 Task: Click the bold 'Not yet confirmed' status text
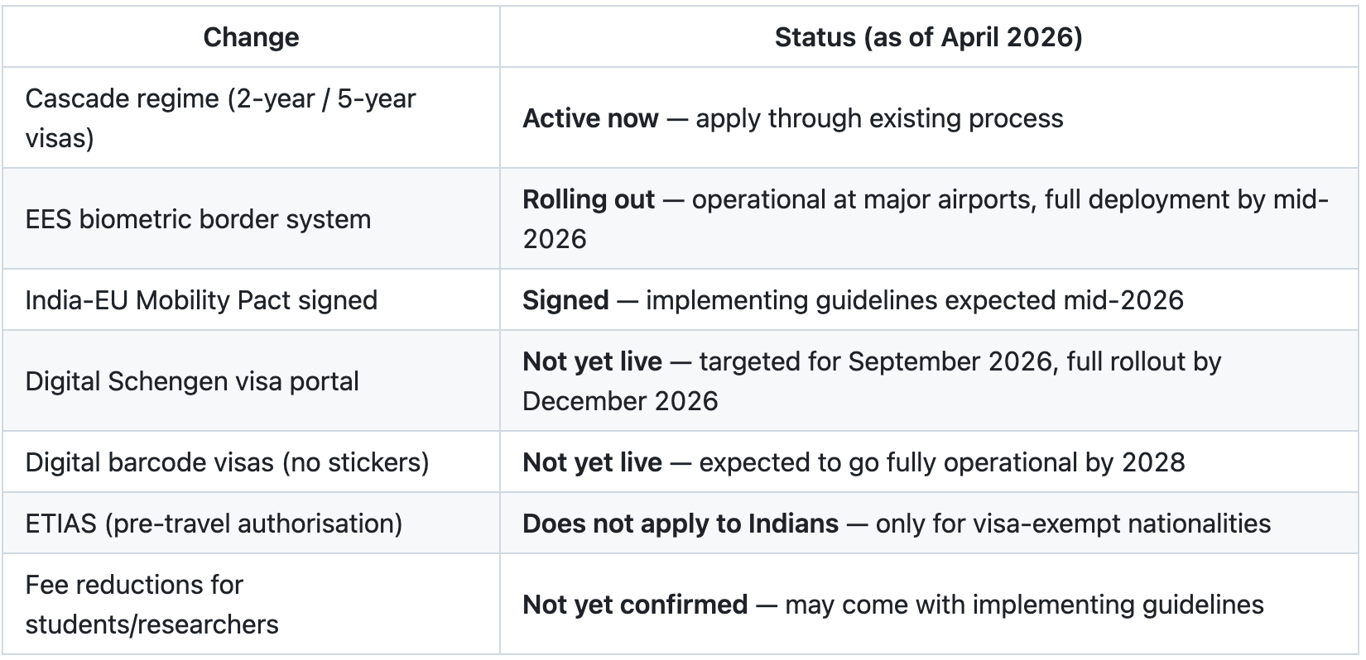click(635, 604)
